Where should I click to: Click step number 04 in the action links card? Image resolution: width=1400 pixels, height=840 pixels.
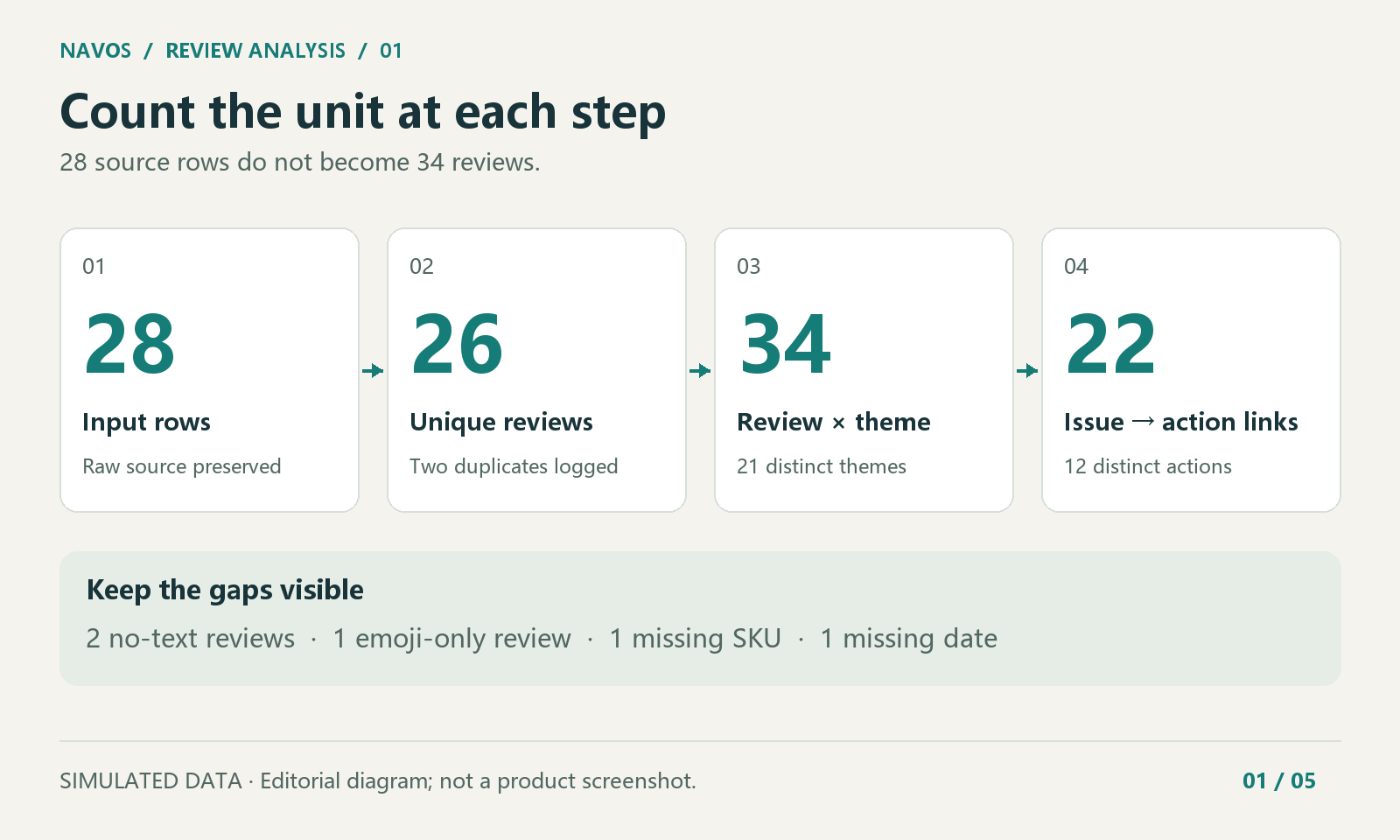point(1076,267)
